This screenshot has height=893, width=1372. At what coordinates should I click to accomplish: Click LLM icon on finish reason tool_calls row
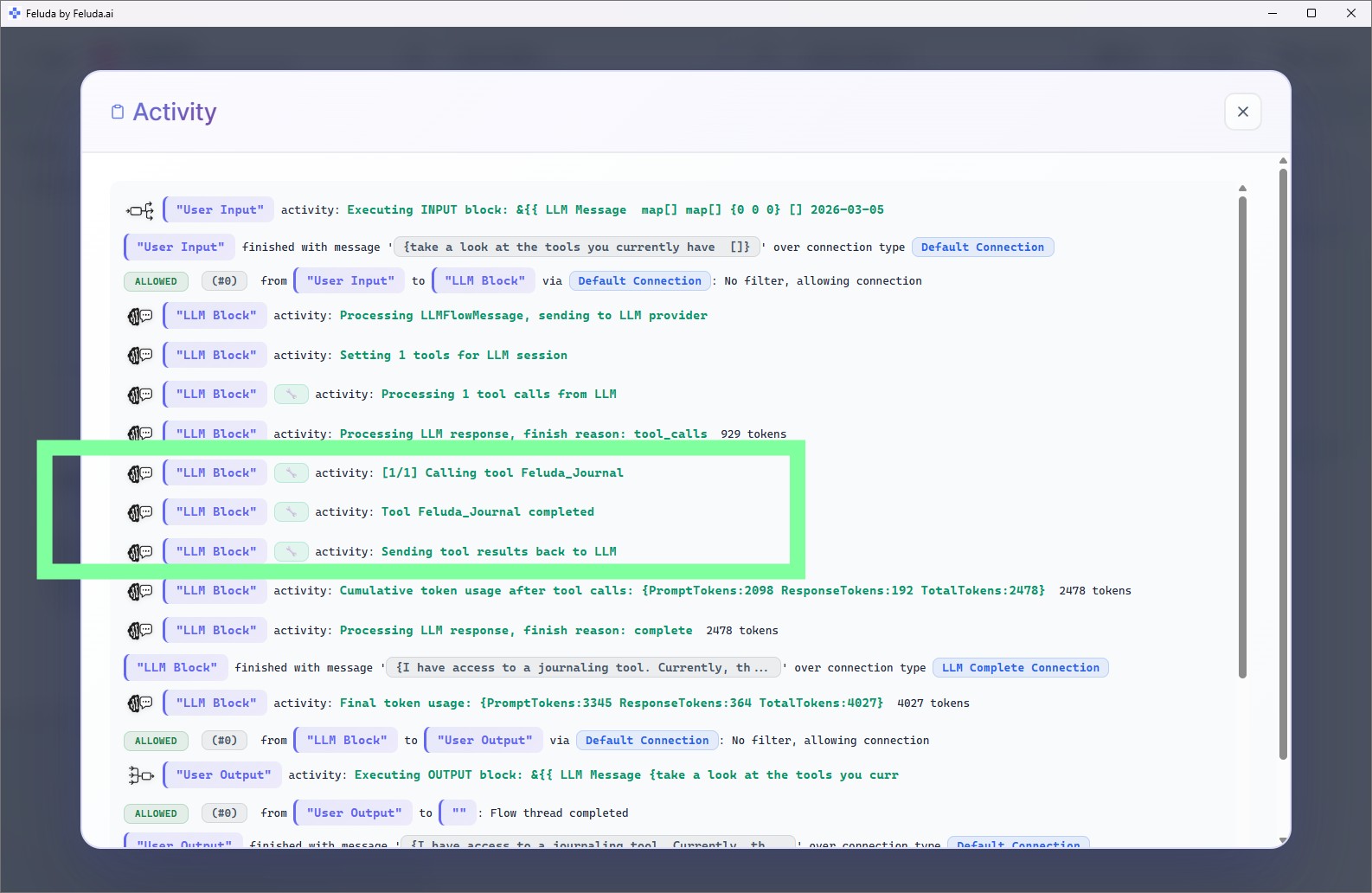point(140,434)
